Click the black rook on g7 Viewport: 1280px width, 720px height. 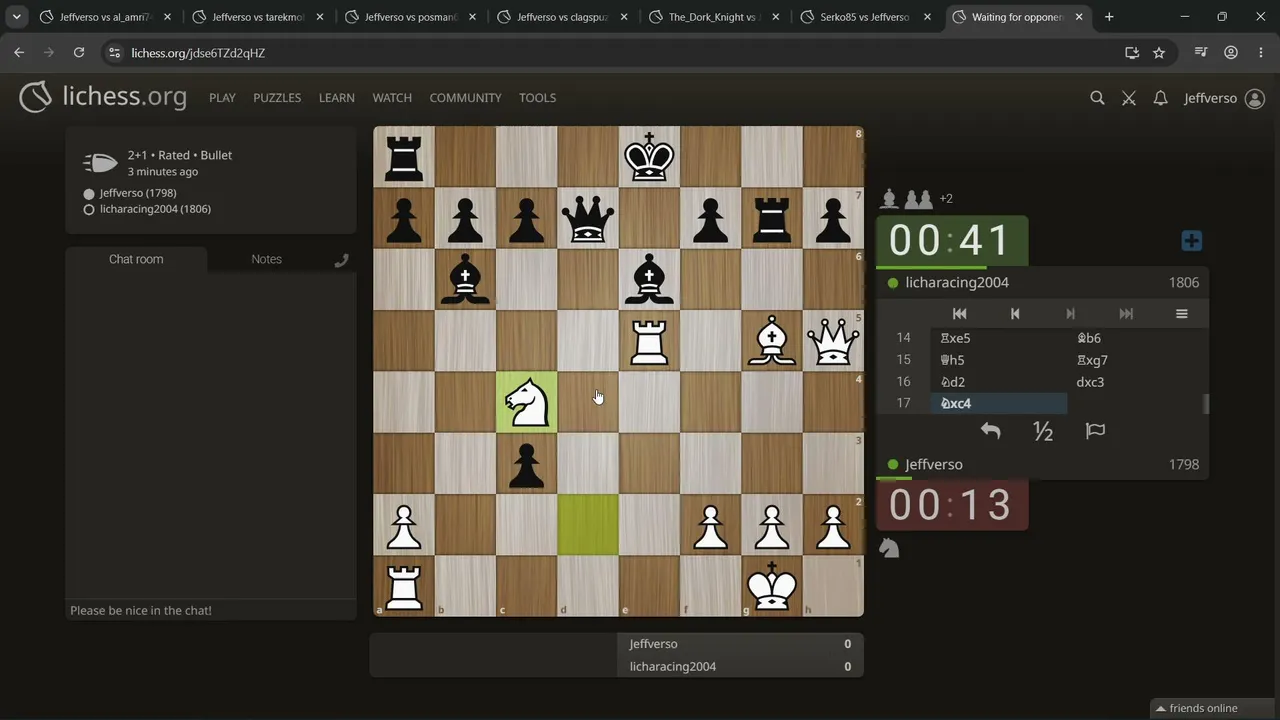[771, 218]
